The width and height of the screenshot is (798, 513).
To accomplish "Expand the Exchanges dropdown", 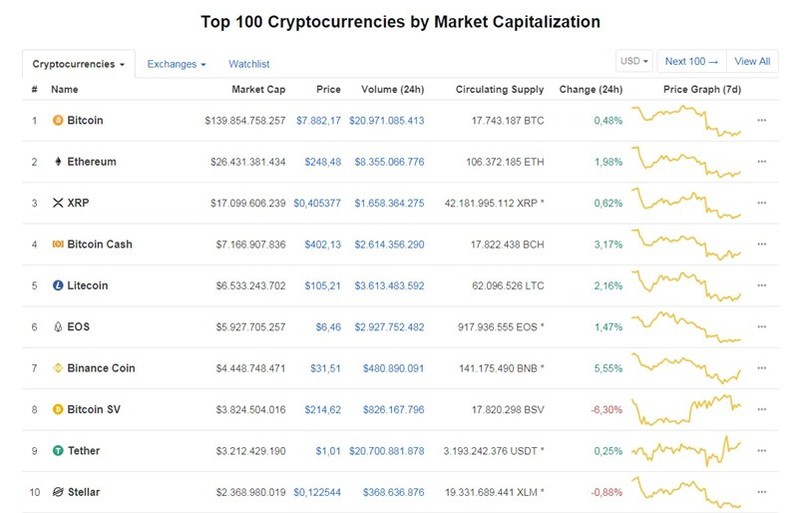I will pyautogui.click(x=176, y=64).
